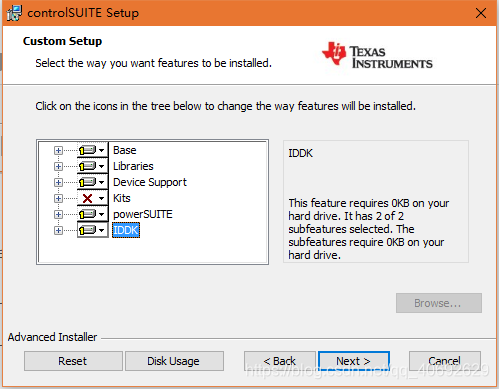Open the Device Support install-state icon
This screenshot has width=499, height=389.
(92, 182)
